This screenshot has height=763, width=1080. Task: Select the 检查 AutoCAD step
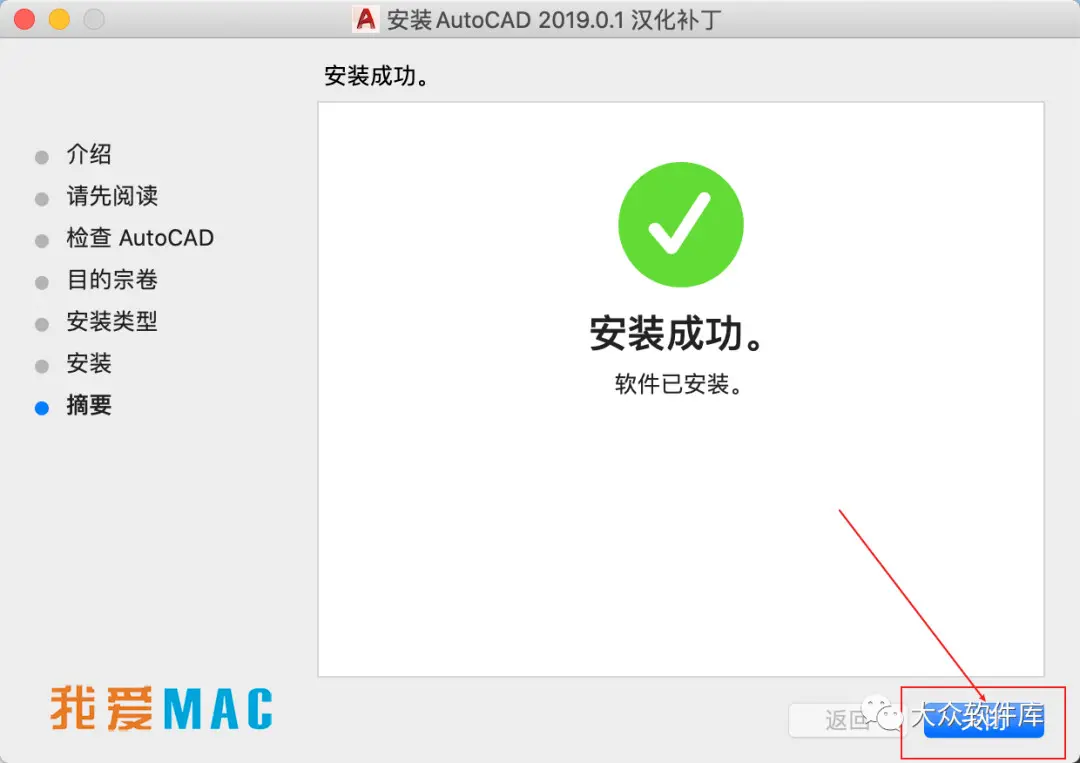click(x=140, y=238)
